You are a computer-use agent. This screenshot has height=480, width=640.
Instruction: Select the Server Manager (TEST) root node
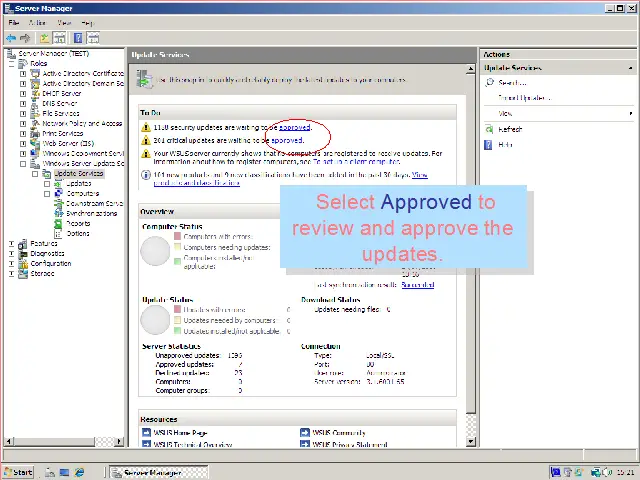(53, 53)
